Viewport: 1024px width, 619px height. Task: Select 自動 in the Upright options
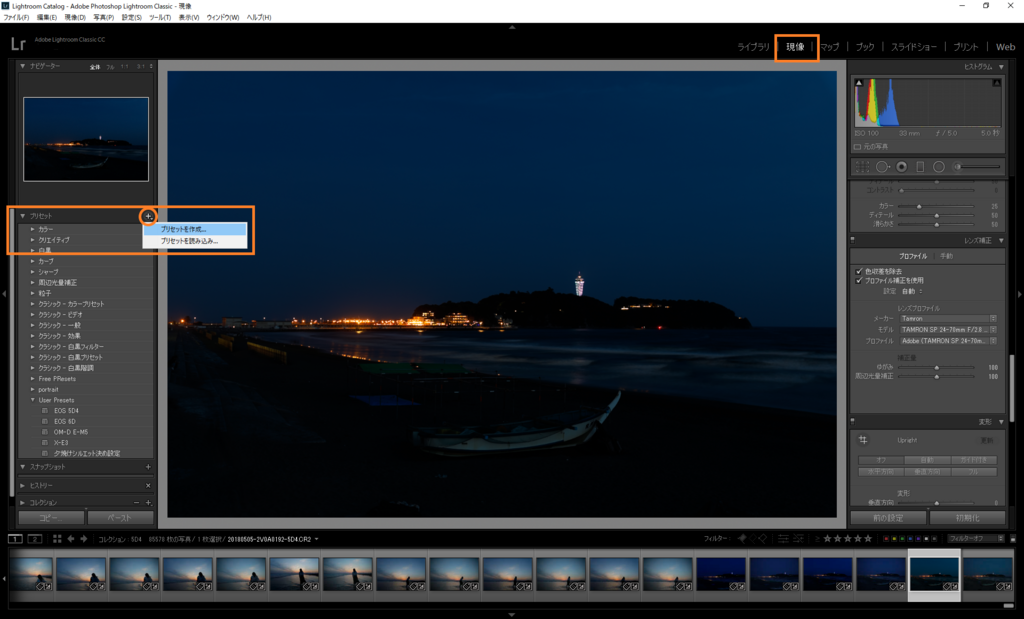927,460
